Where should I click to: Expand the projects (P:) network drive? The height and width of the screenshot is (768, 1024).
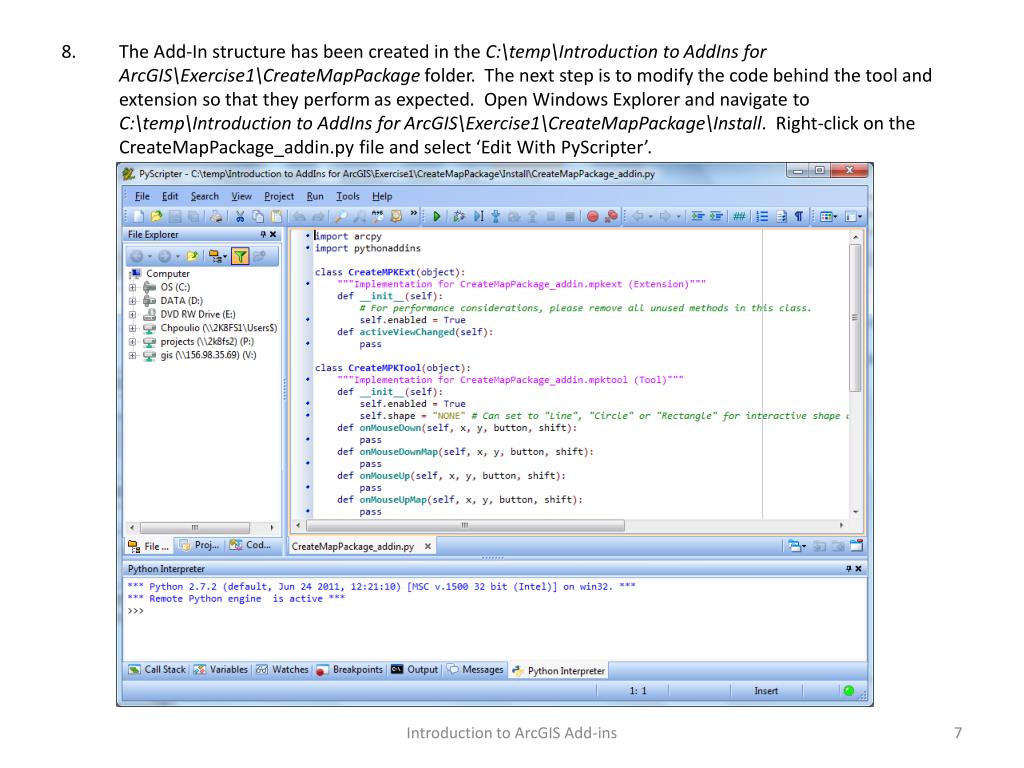point(133,342)
